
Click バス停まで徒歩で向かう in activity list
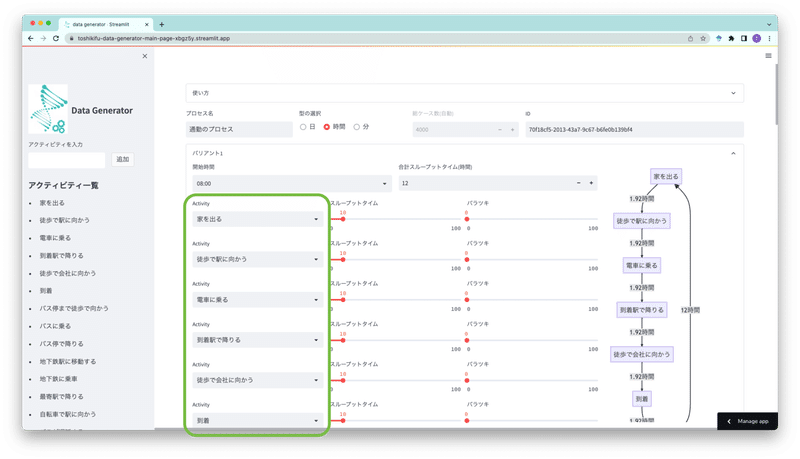point(74,309)
